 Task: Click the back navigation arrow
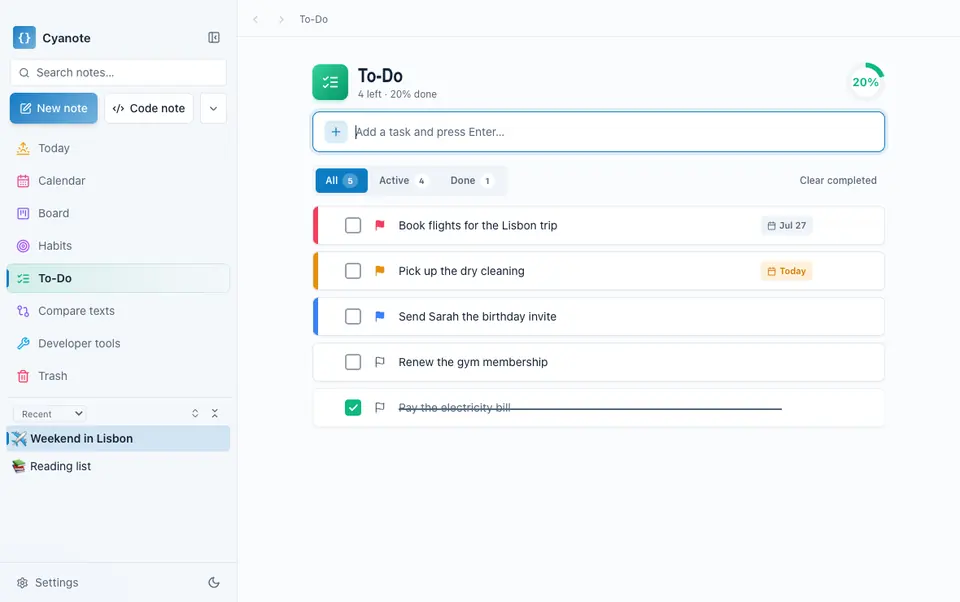[255, 20]
